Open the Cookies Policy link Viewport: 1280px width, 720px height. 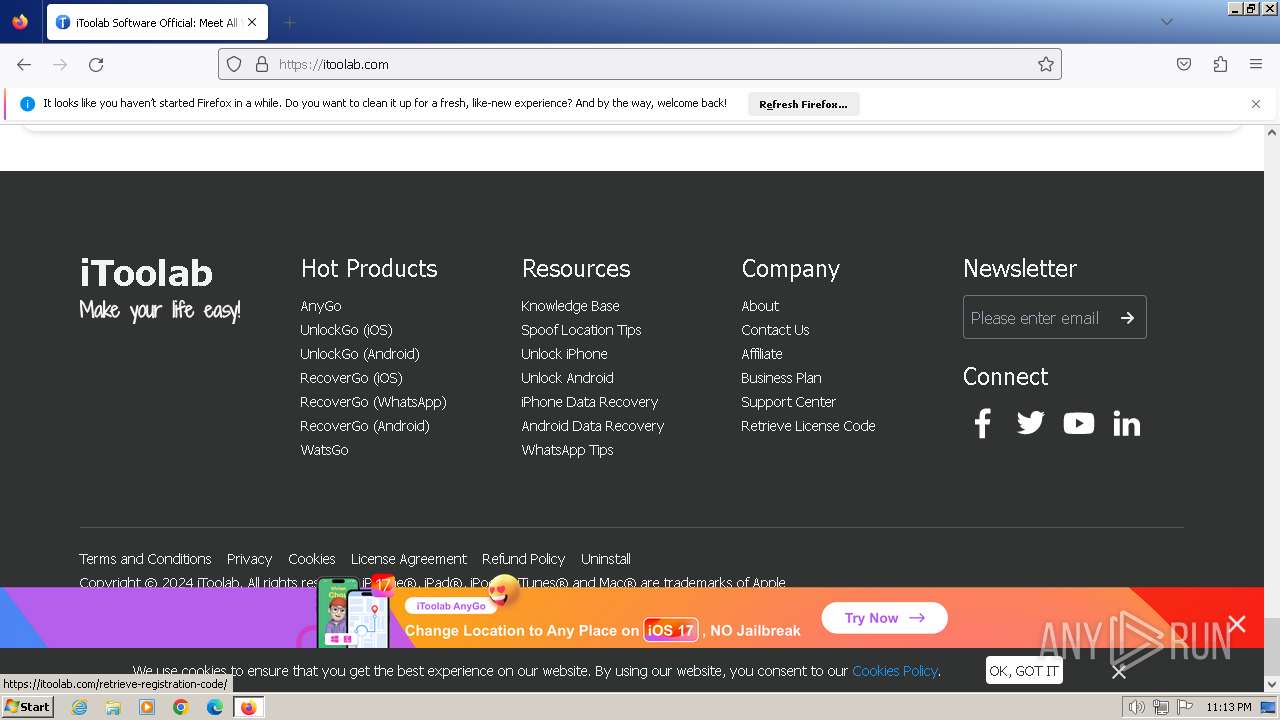tap(895, 671)
